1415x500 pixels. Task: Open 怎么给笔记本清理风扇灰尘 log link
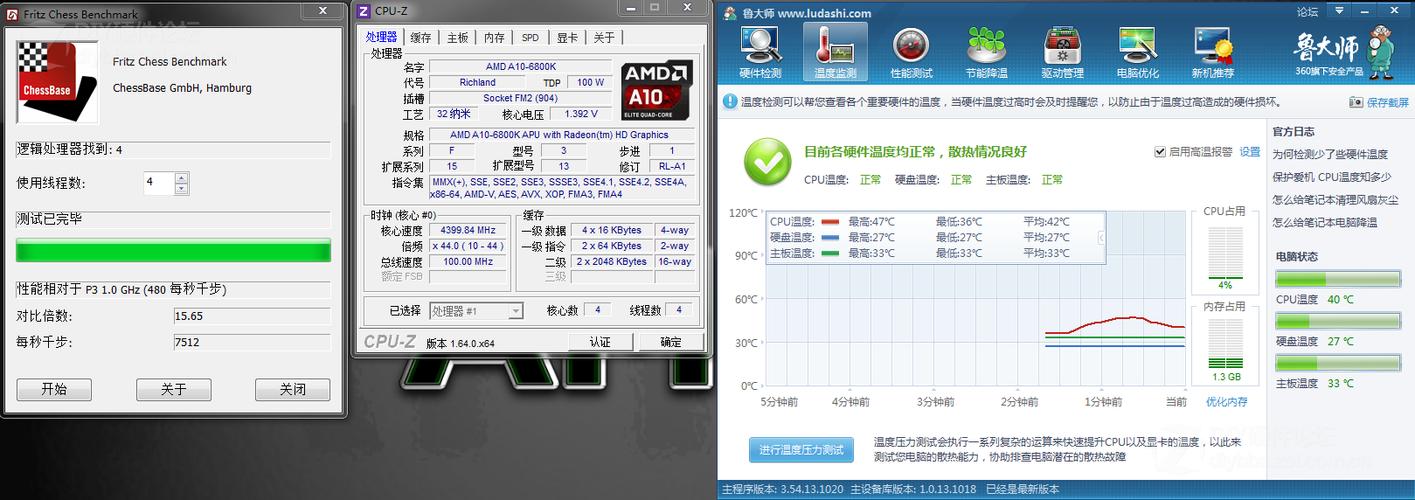coord(1335,199)
